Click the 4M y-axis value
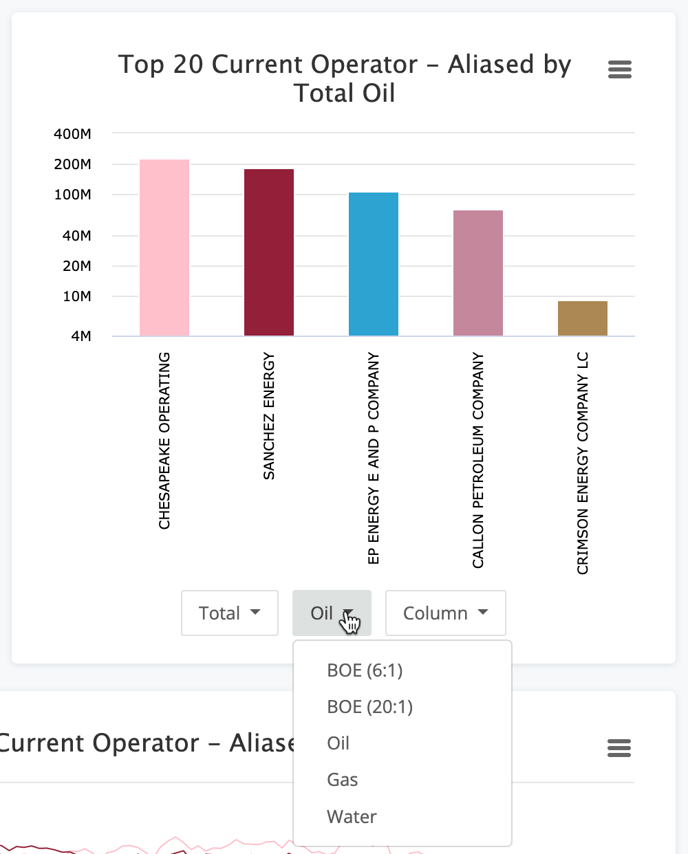 coord(81,336)
